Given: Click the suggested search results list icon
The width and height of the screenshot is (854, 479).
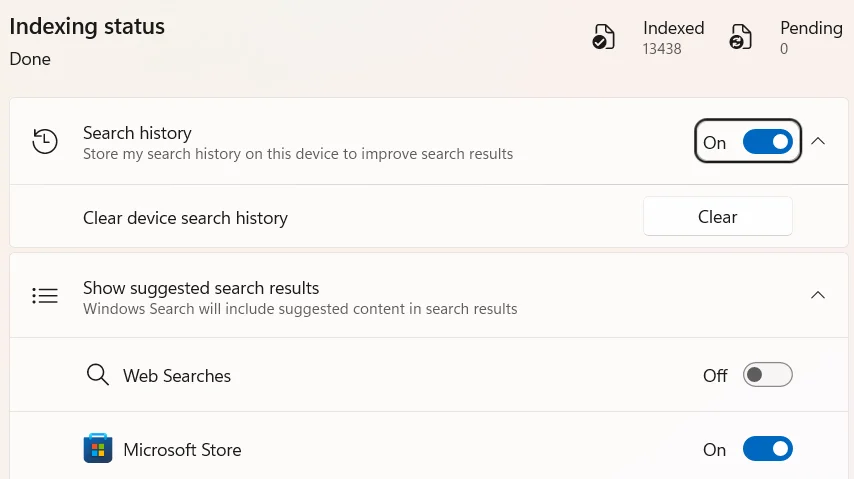Looking at the screenshot, I should 45,295.
